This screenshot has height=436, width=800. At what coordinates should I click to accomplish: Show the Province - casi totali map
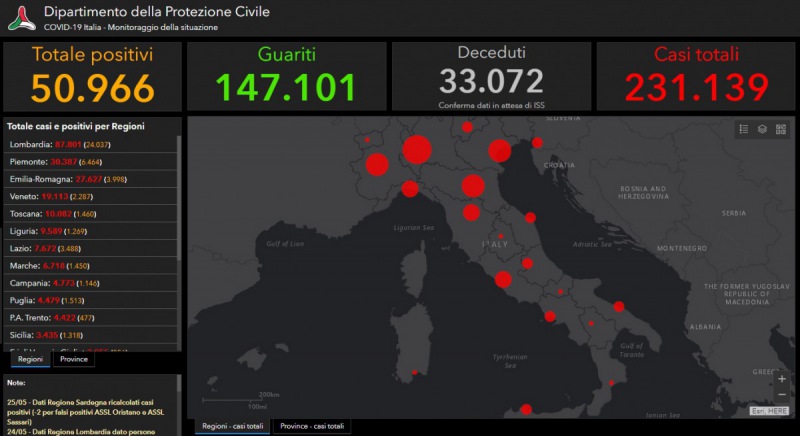[311, 426]
